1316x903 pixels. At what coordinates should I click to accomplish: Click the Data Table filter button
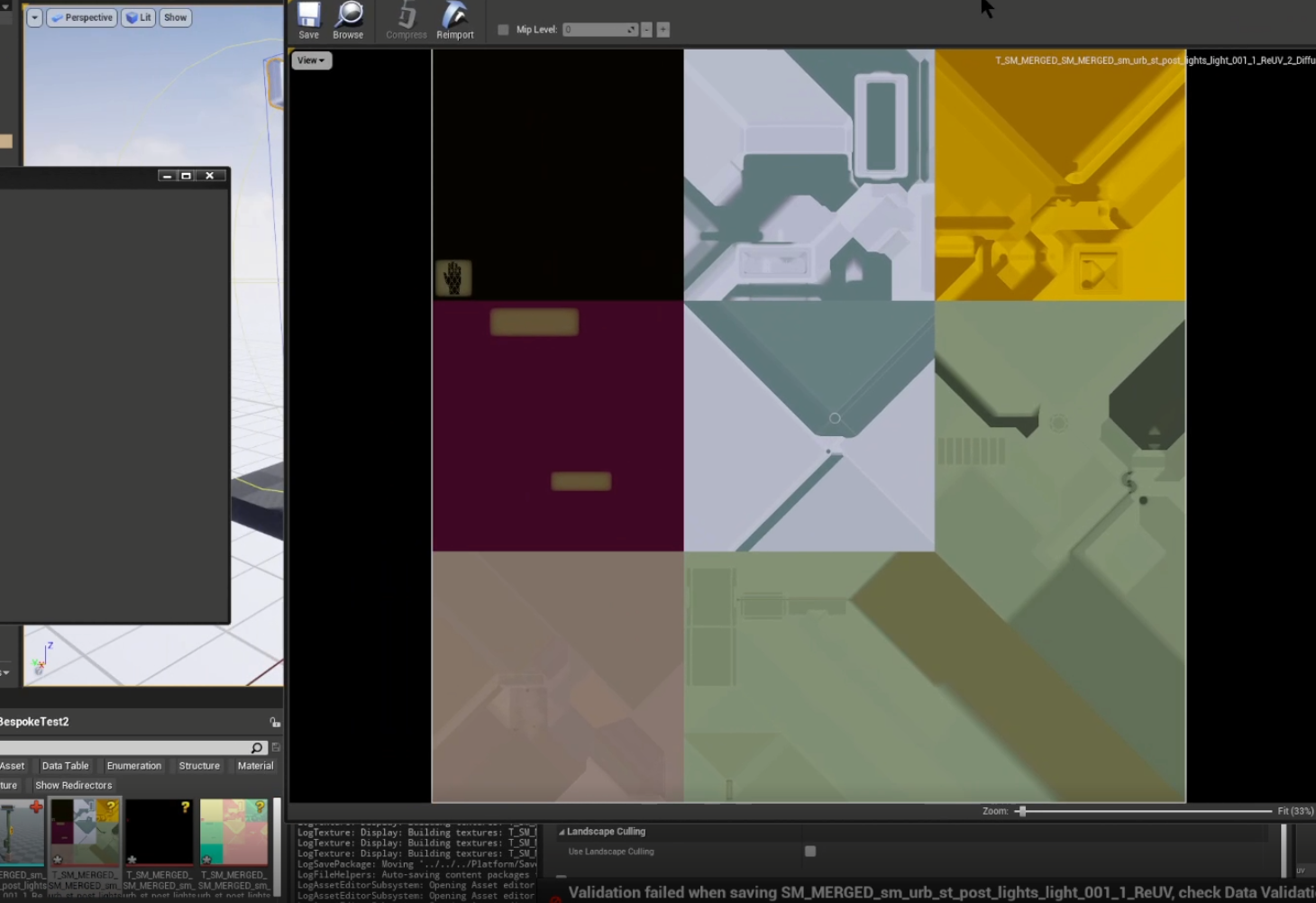[65, 766]
